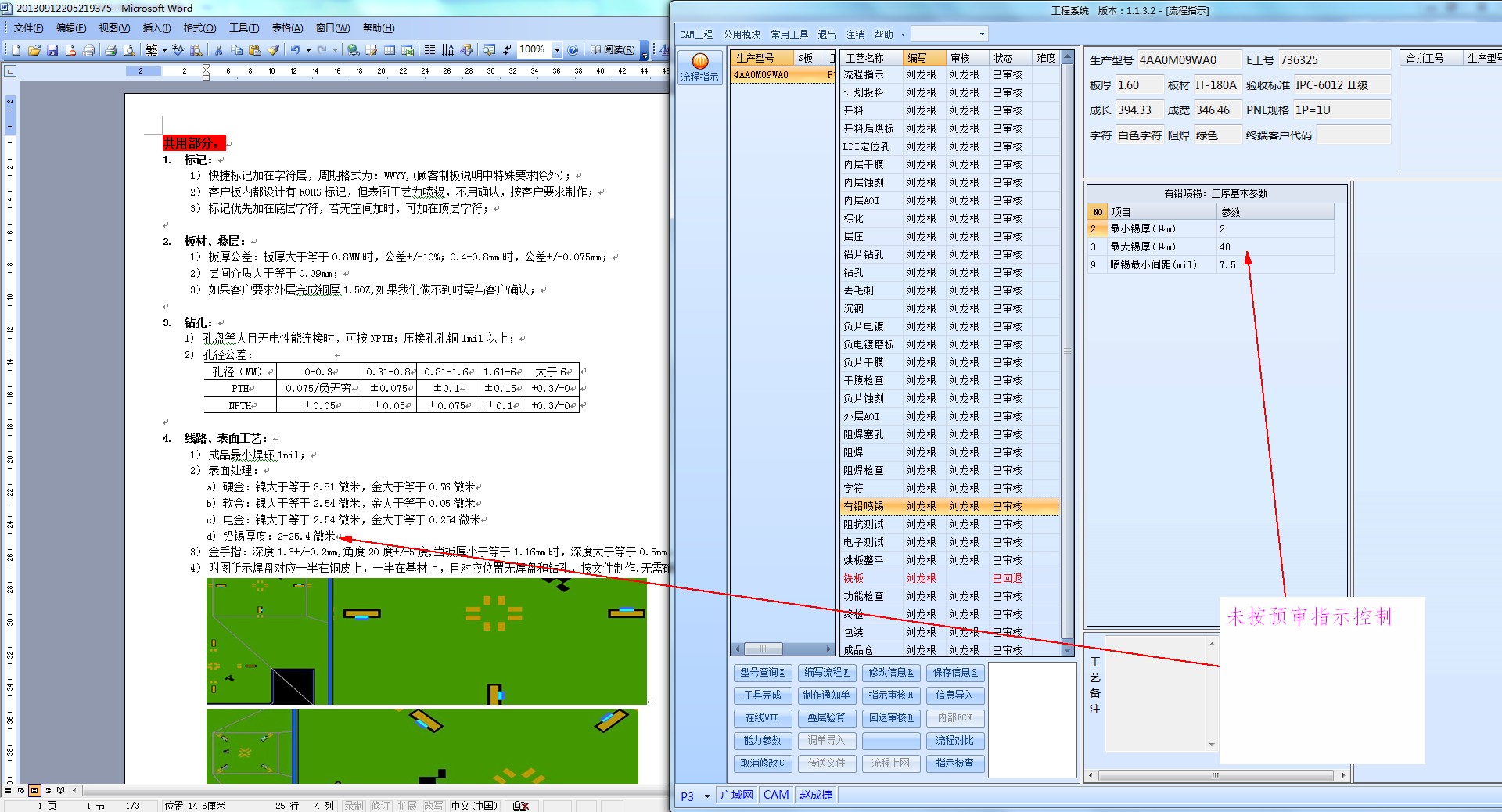Open the 文件(F) menu in Word
This screenshot has width=1502, height=812.
click(29, 28)
